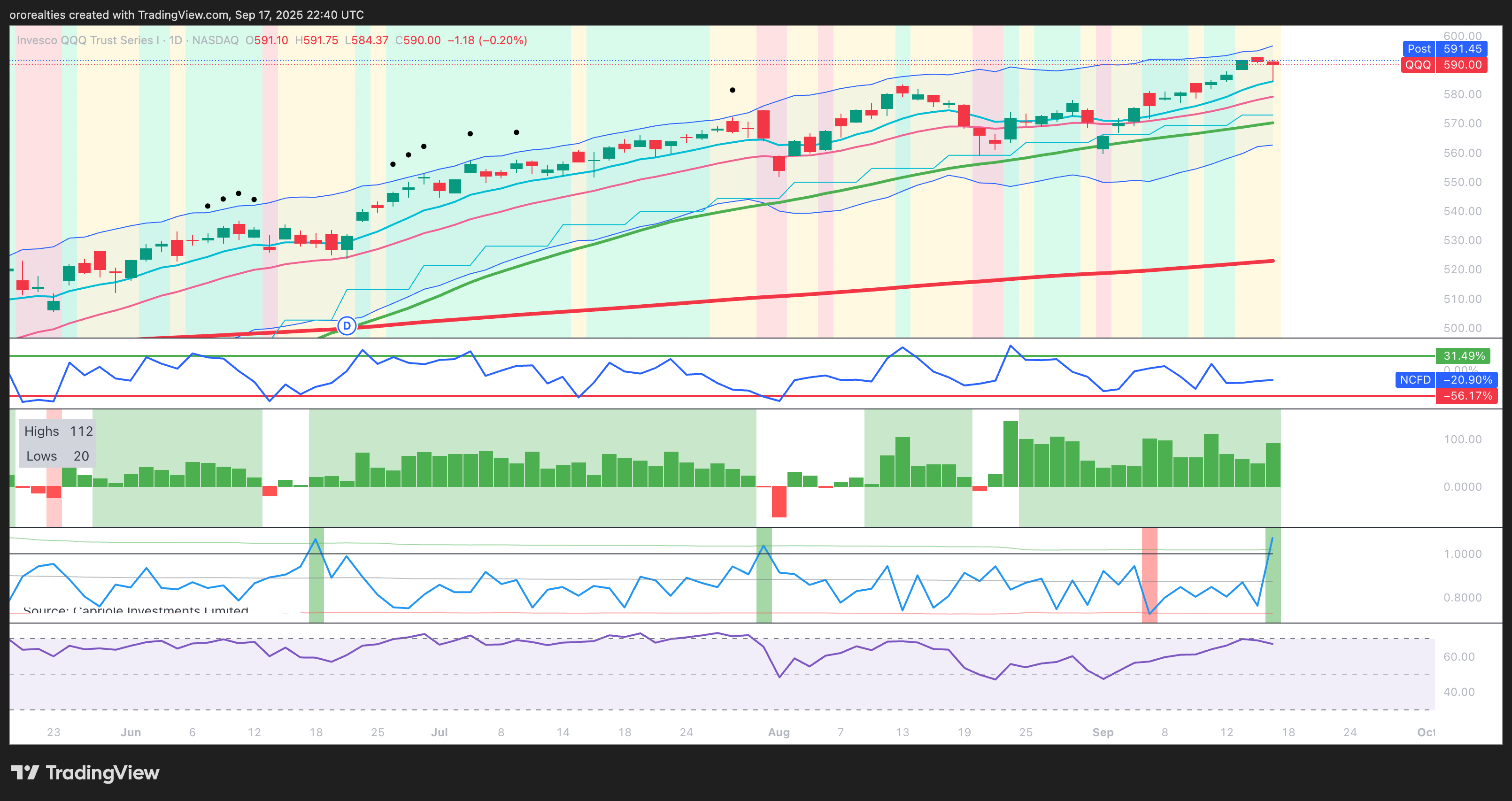
Task: Click the blue Post price label
Action: point(1419,49)
